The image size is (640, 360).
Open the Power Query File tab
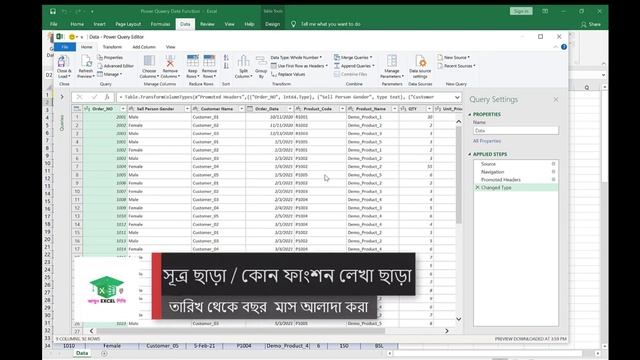click(x=65, y=47)
